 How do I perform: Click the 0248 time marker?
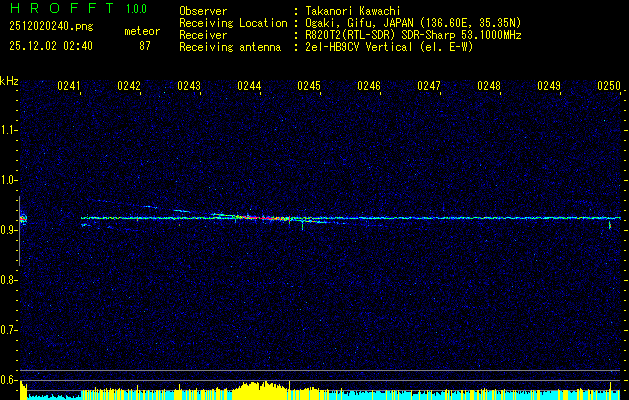pyautogui.click(x=489, y=87)
